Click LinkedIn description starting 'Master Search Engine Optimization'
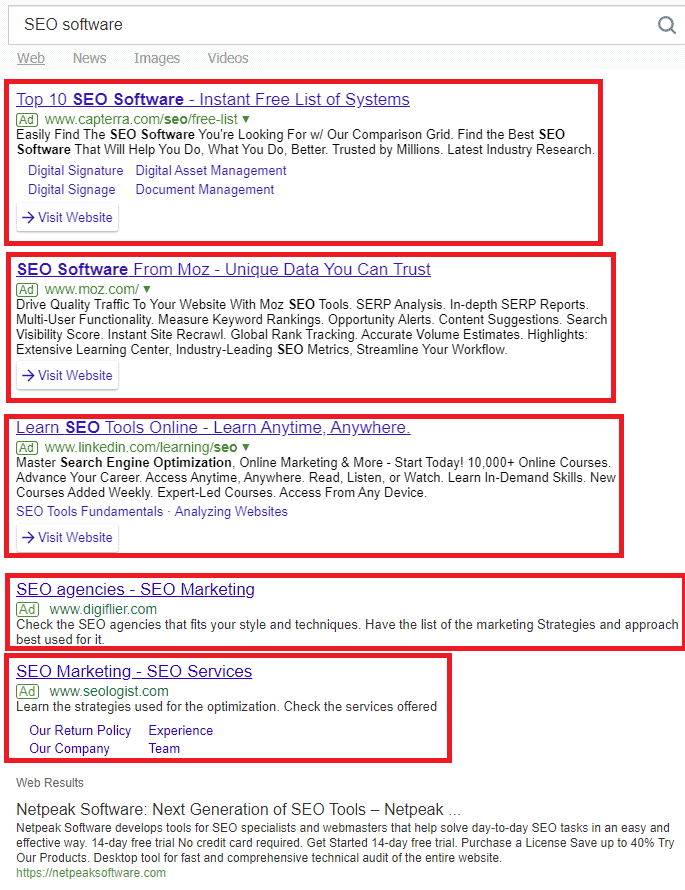Screen dimensions: 685x890 (316, 477)
